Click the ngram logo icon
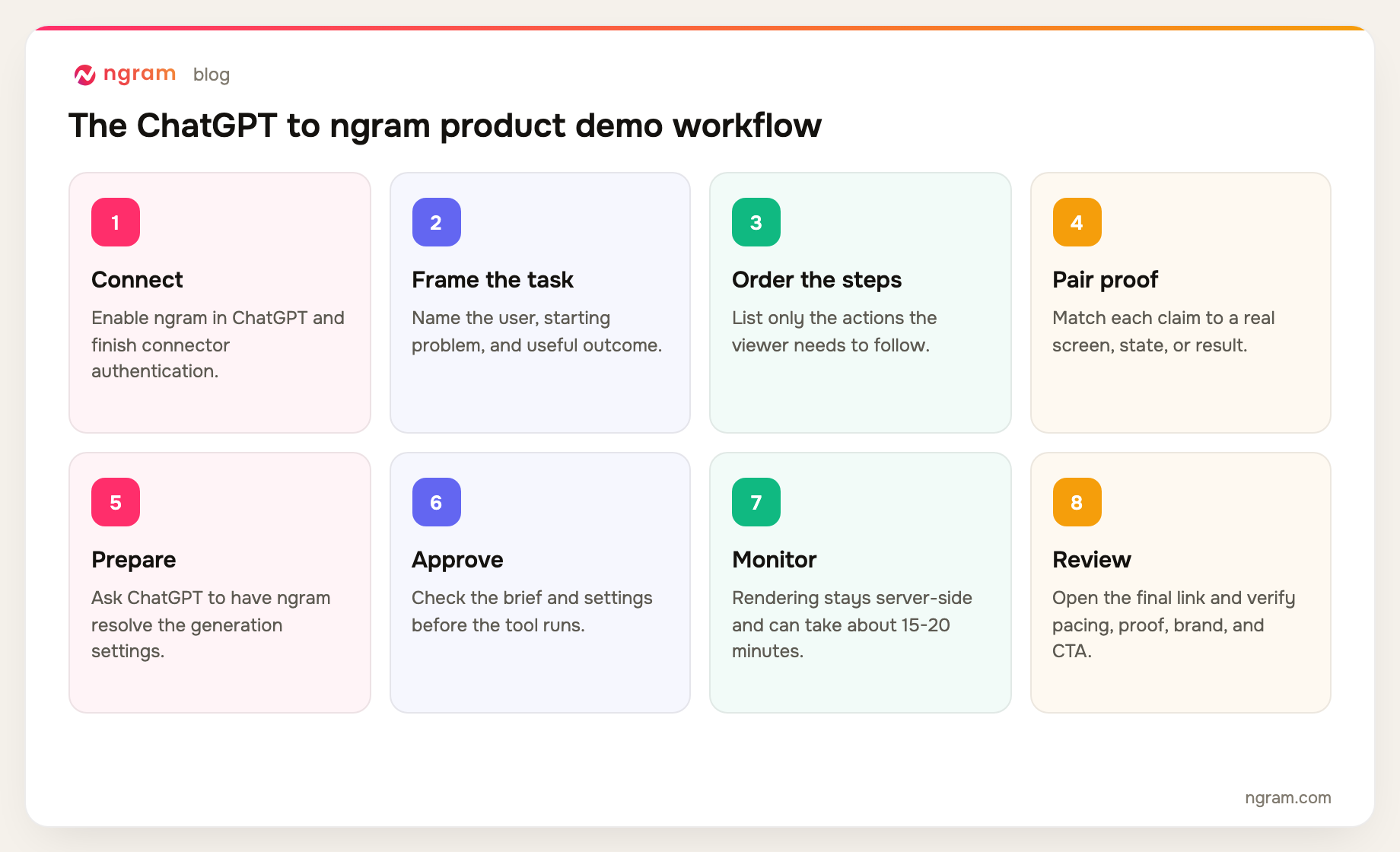 click(x=84, y=75)
